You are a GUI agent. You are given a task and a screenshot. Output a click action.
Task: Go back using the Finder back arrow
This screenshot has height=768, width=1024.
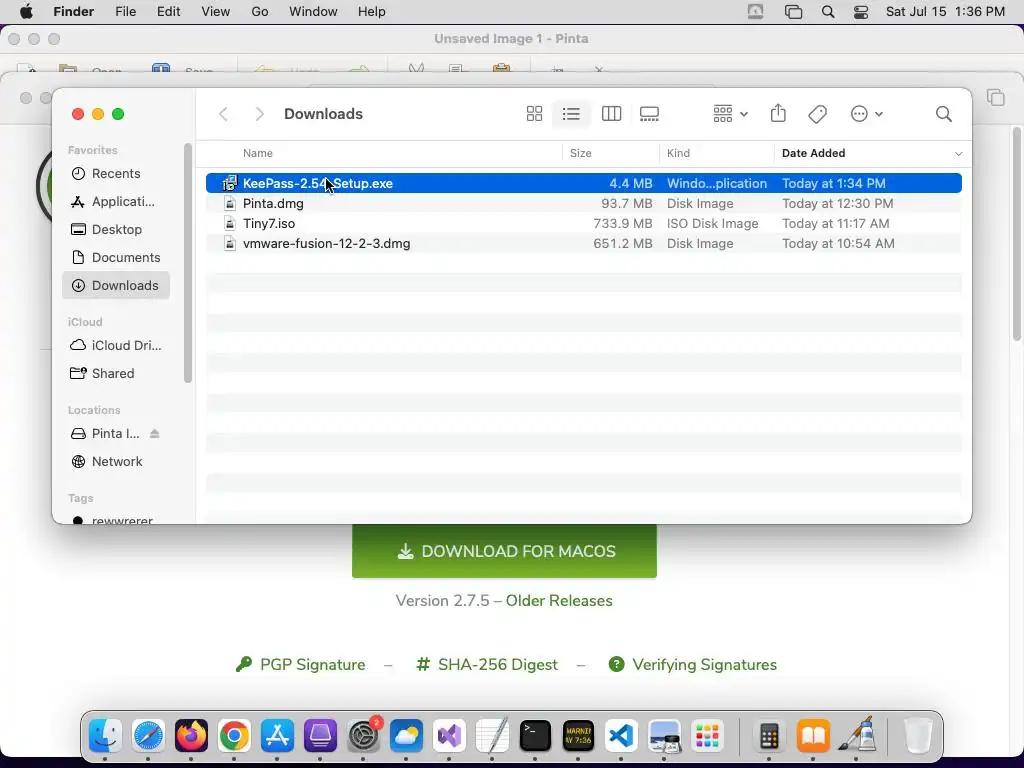[x=223, y=114]
